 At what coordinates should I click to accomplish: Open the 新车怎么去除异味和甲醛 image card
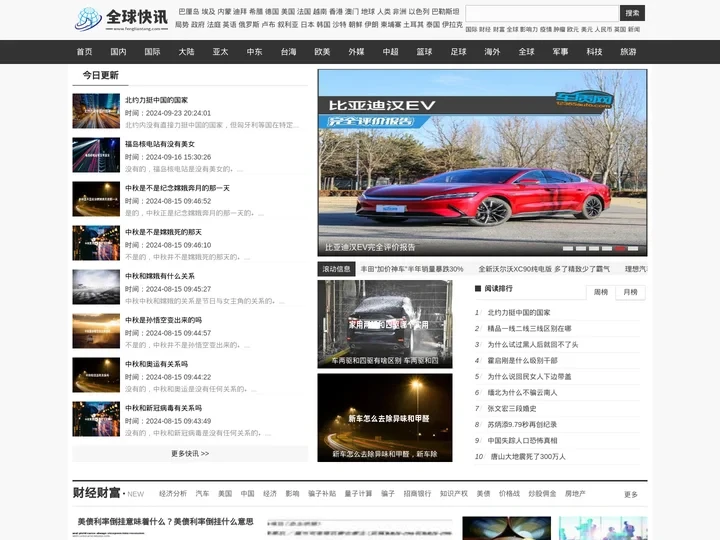coord(385,418)
